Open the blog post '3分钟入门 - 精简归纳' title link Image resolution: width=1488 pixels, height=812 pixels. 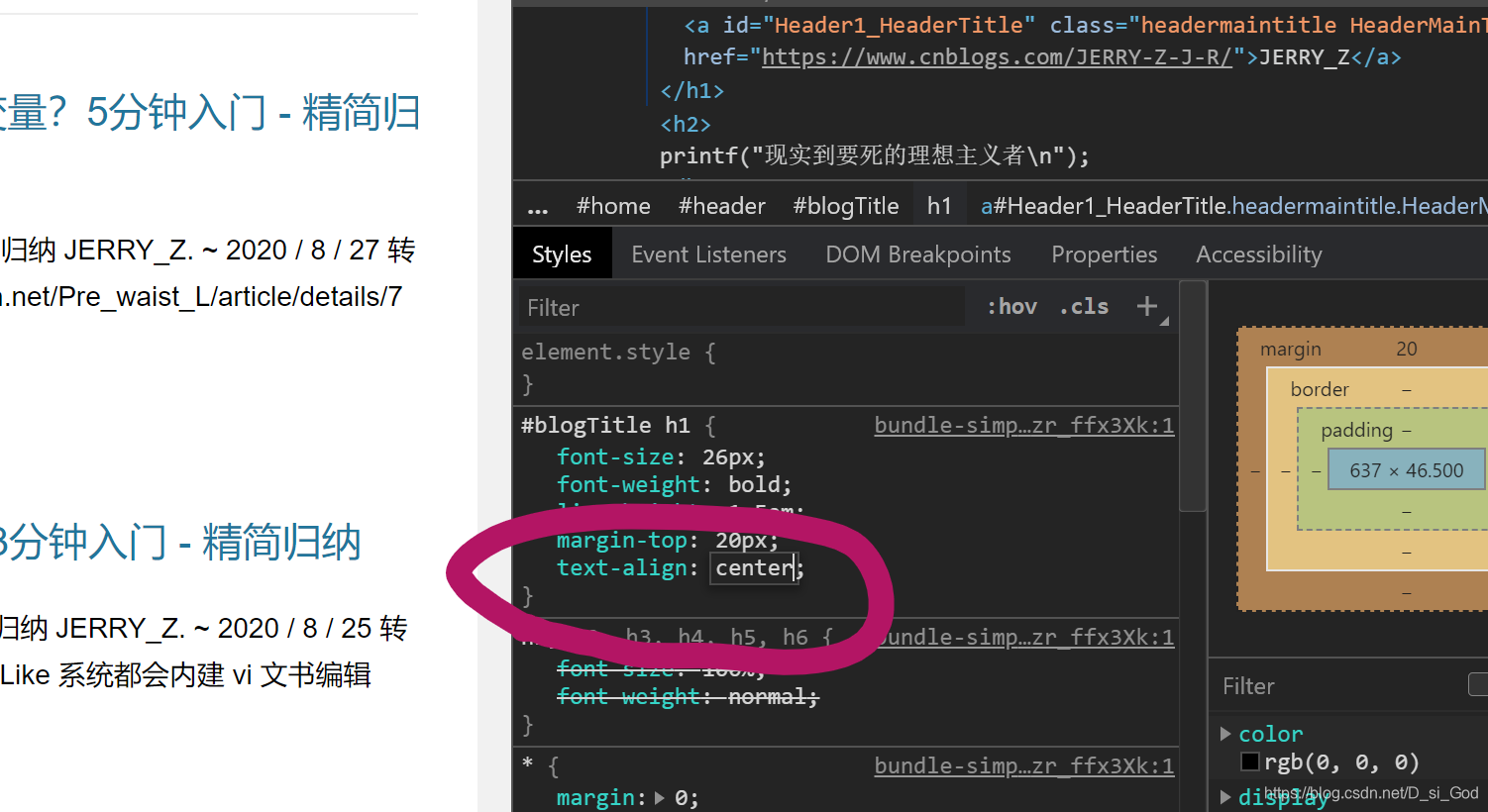click(x=180, y=542)
